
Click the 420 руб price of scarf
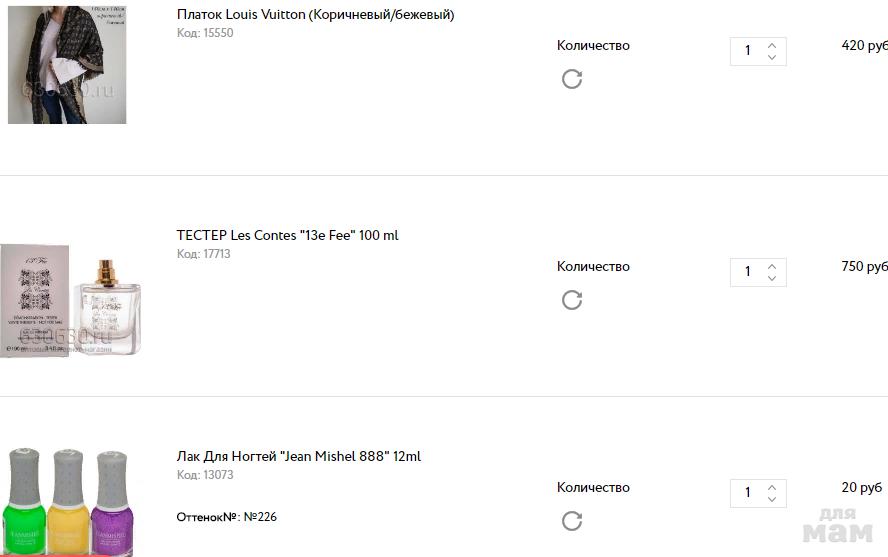(864, 45)
